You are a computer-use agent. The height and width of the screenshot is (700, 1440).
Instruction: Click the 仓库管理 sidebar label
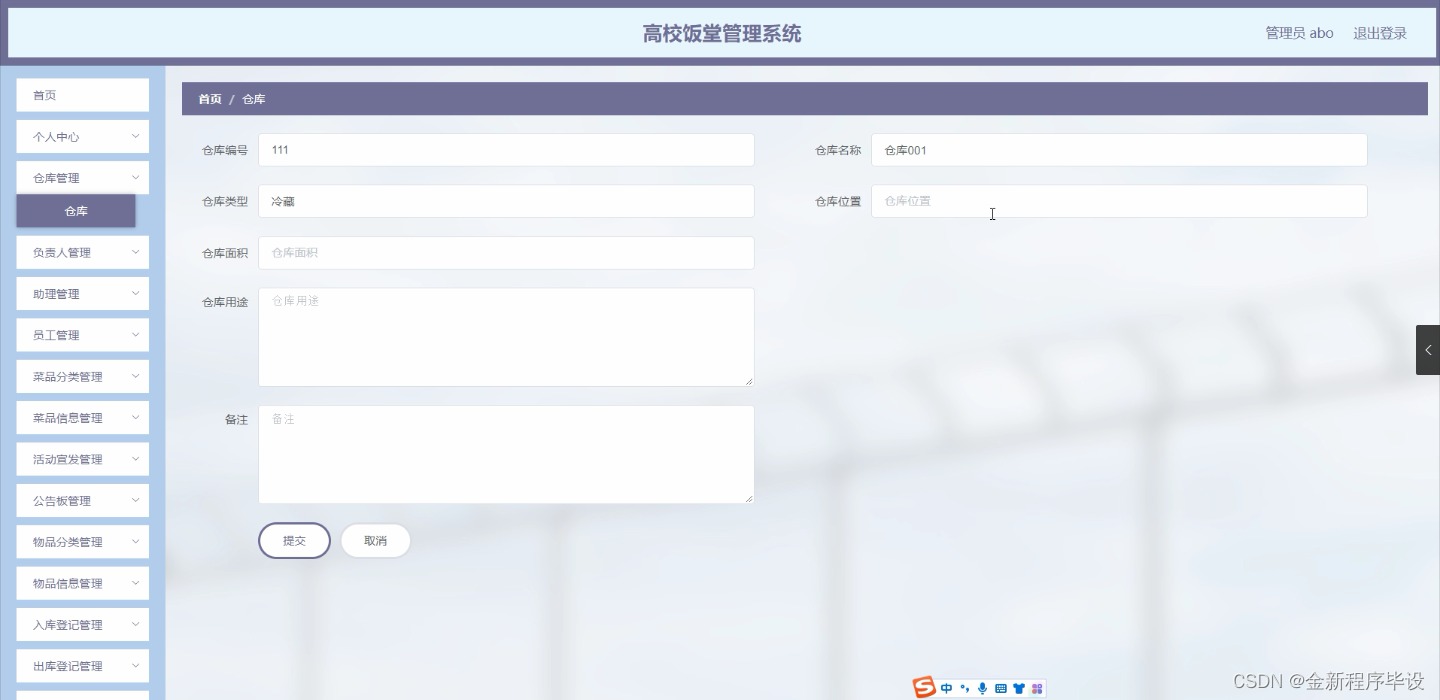point(56,178)
